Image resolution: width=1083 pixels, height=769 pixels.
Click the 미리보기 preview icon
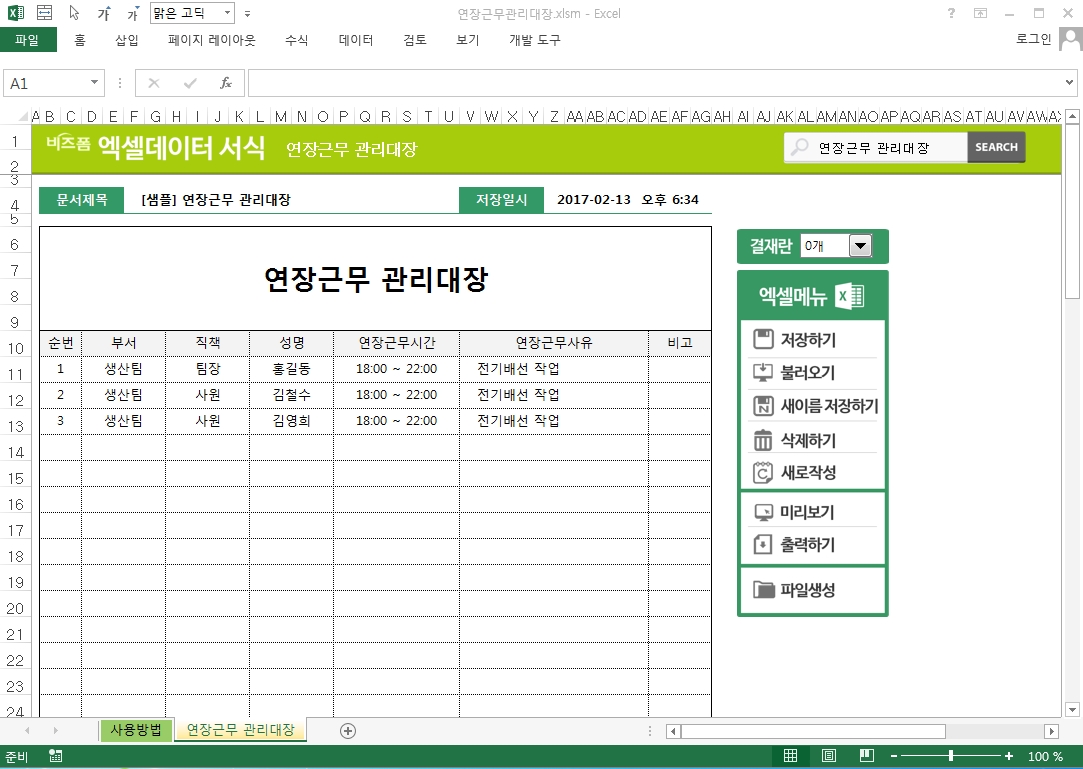point(763,512)
